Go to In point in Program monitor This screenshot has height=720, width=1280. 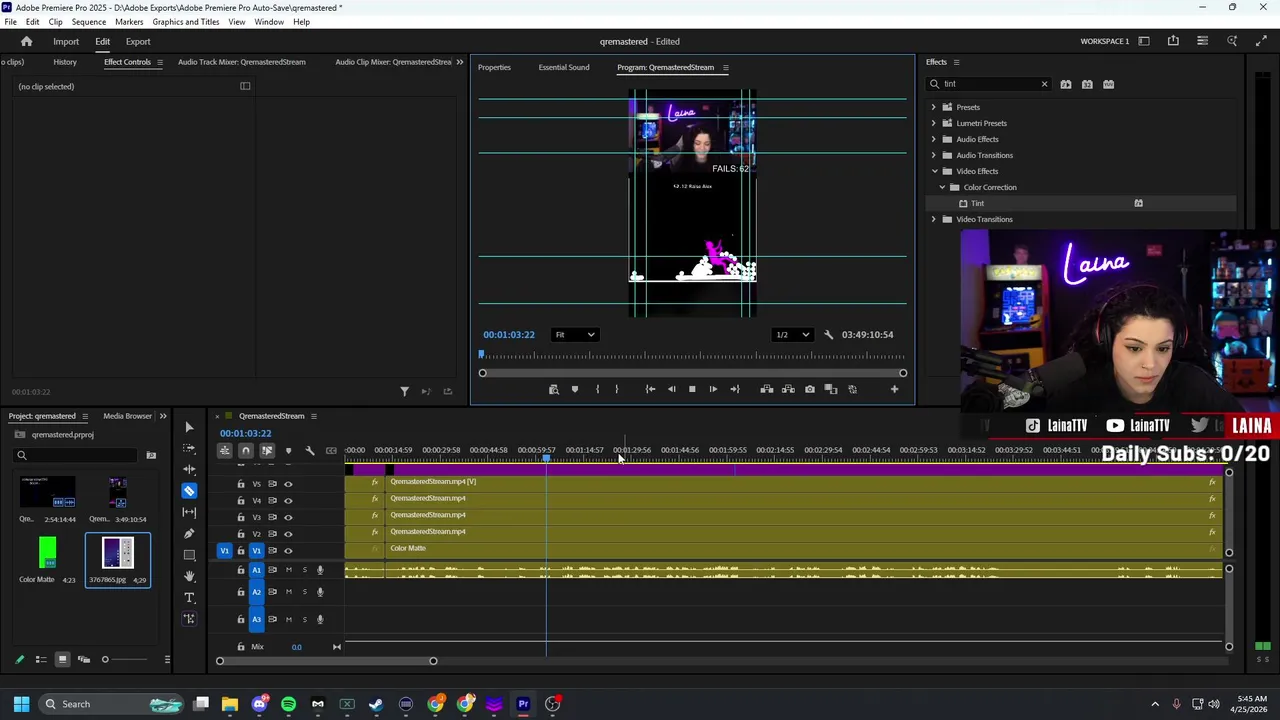click(x=650, y=389)
